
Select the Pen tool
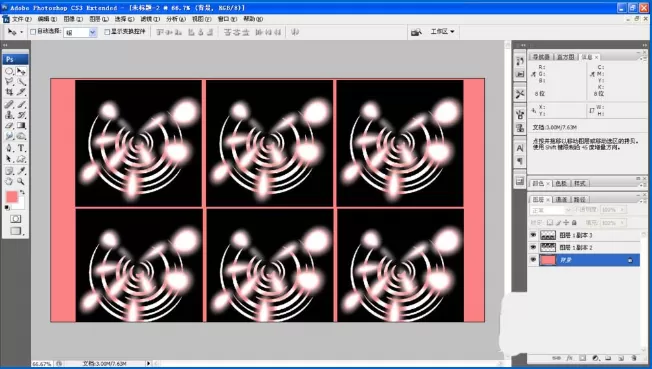pos(9,148)
